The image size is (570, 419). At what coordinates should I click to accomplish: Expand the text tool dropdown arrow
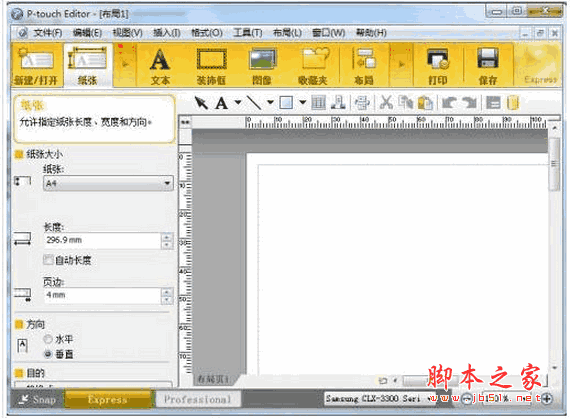tap(238, 102)
